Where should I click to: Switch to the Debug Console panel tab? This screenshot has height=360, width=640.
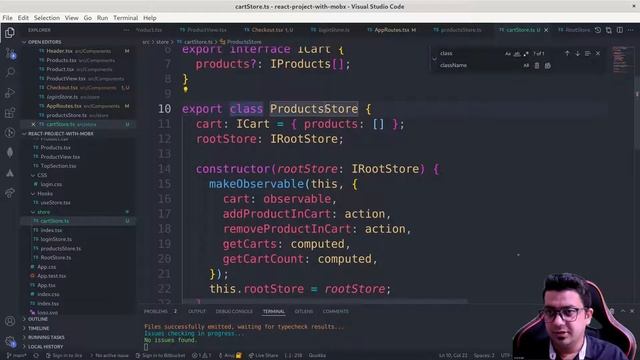point(234,311)
